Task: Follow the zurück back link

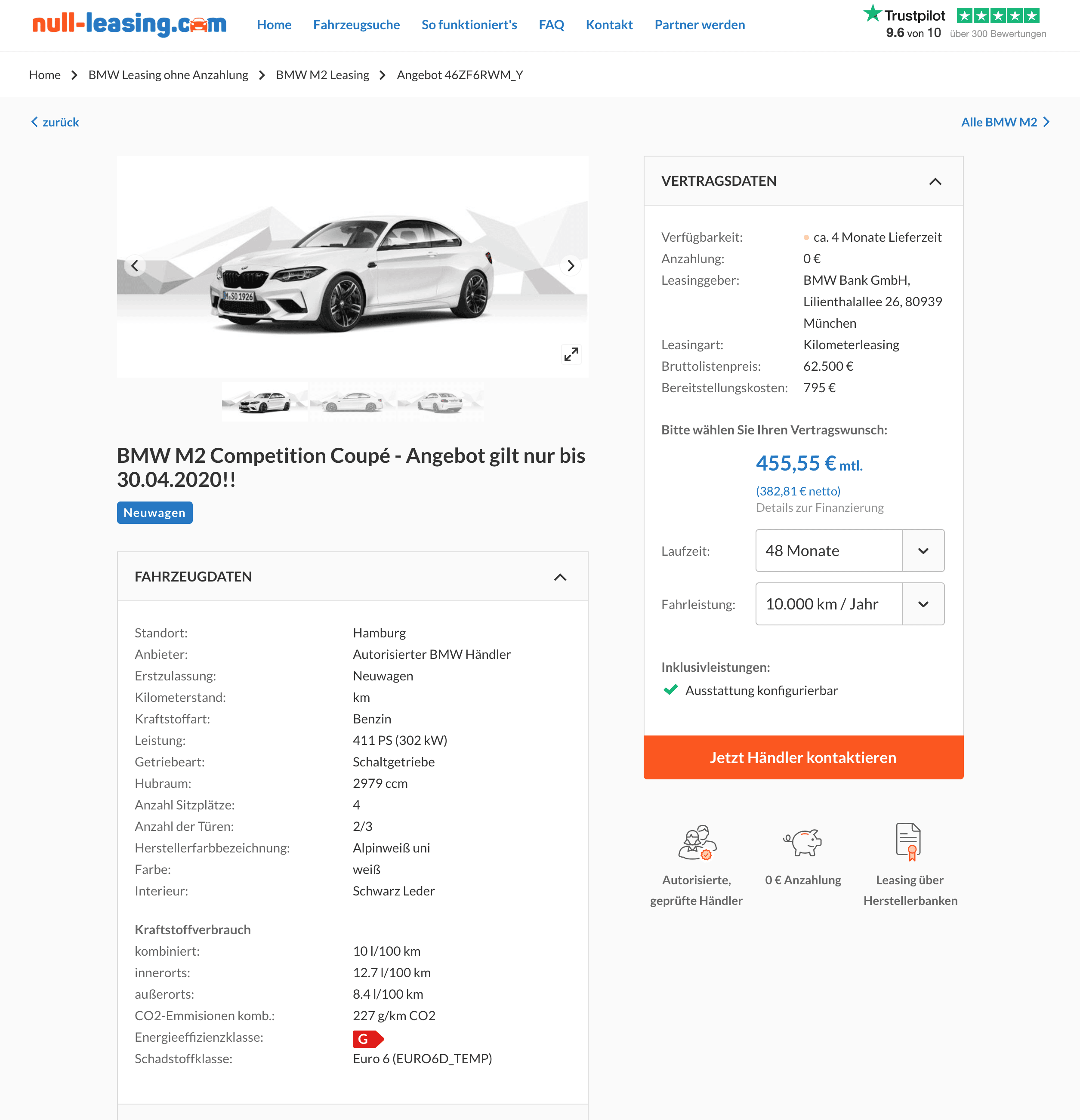Action: 55,122
